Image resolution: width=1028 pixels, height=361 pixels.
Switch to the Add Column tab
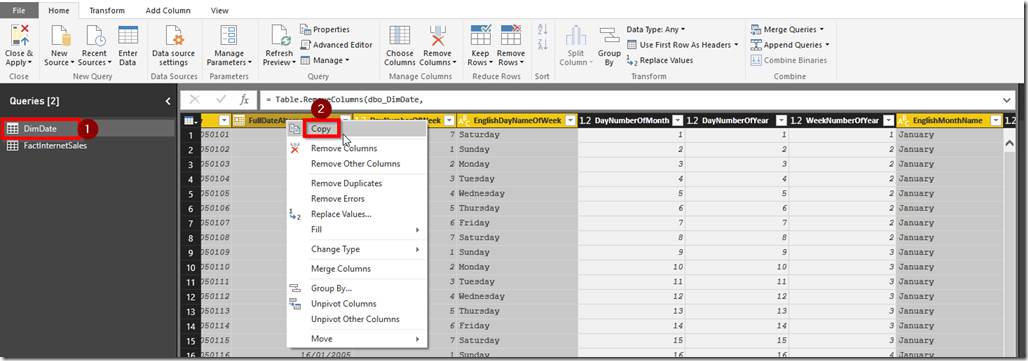pos(168,10)
